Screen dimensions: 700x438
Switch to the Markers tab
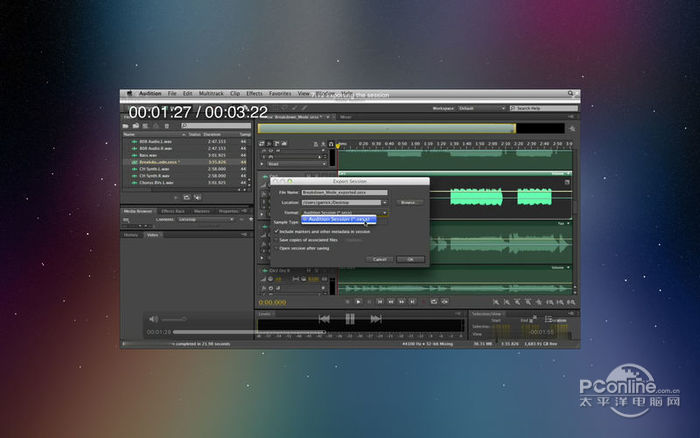click(x=201, y=211)
